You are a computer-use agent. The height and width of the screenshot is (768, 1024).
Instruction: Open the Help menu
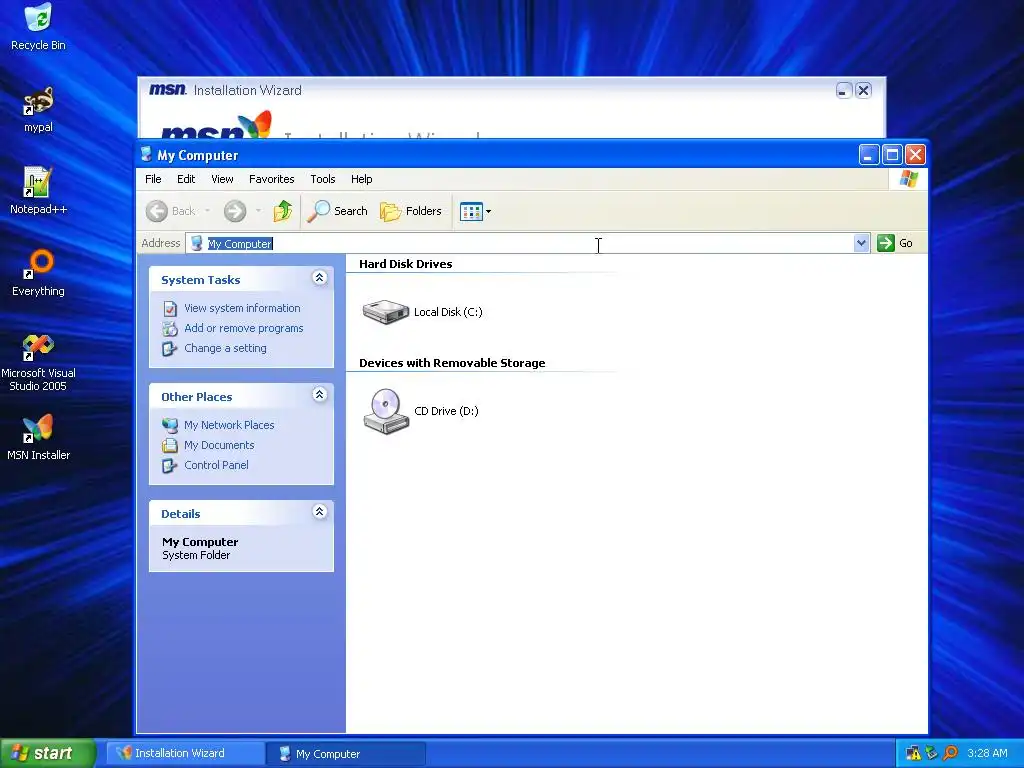click(x=361, y=179)
